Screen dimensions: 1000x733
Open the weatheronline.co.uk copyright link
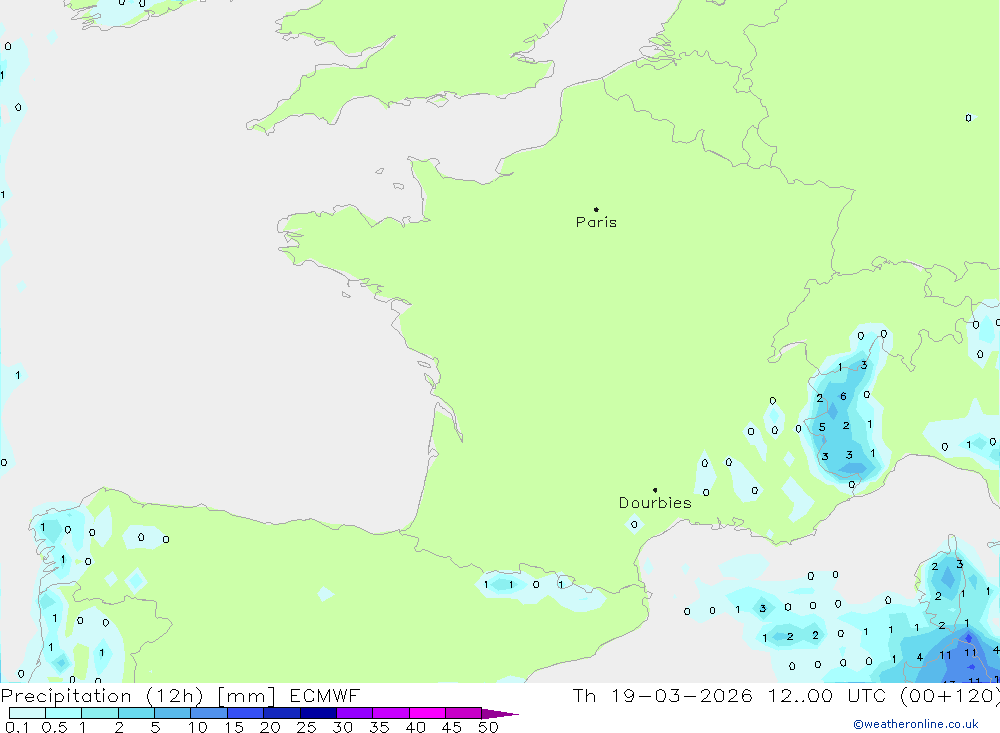pyautogui.click(x=916, y=724)
